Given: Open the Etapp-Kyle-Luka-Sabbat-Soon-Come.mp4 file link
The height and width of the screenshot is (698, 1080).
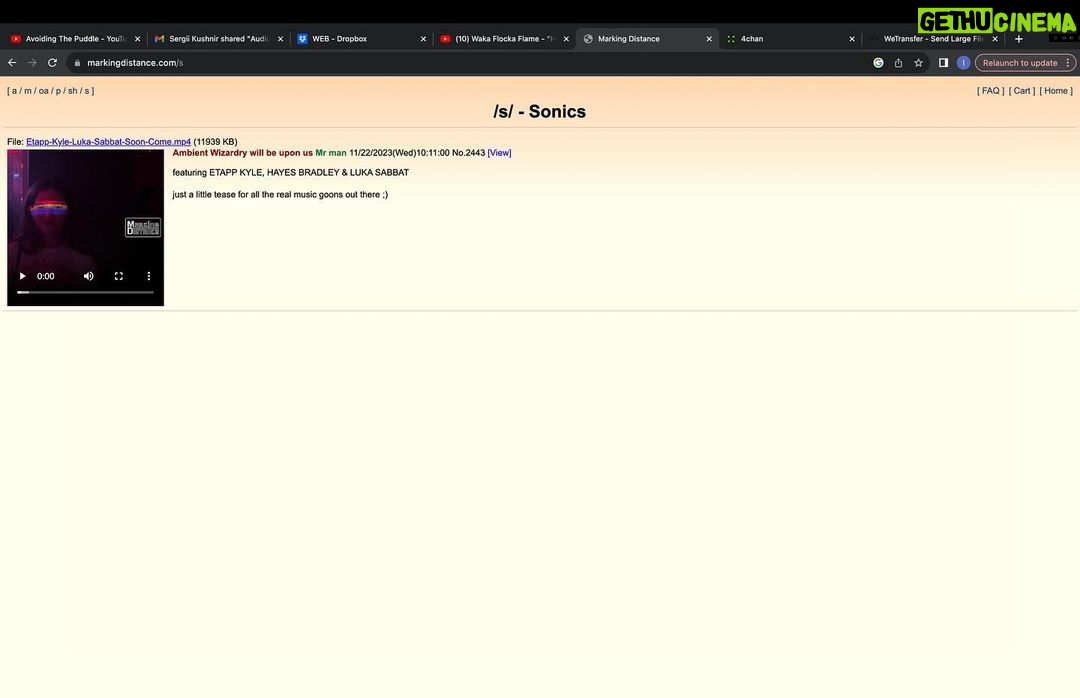Looking at the screenshot, I should (x=108, y=142).
